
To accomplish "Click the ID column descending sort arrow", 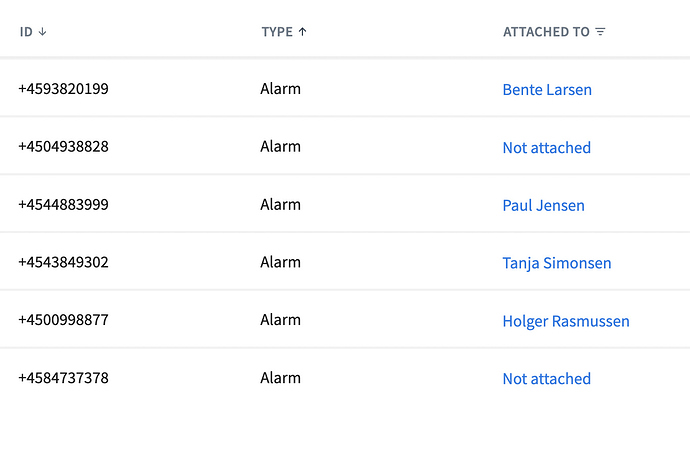I will tap(42, 32).
